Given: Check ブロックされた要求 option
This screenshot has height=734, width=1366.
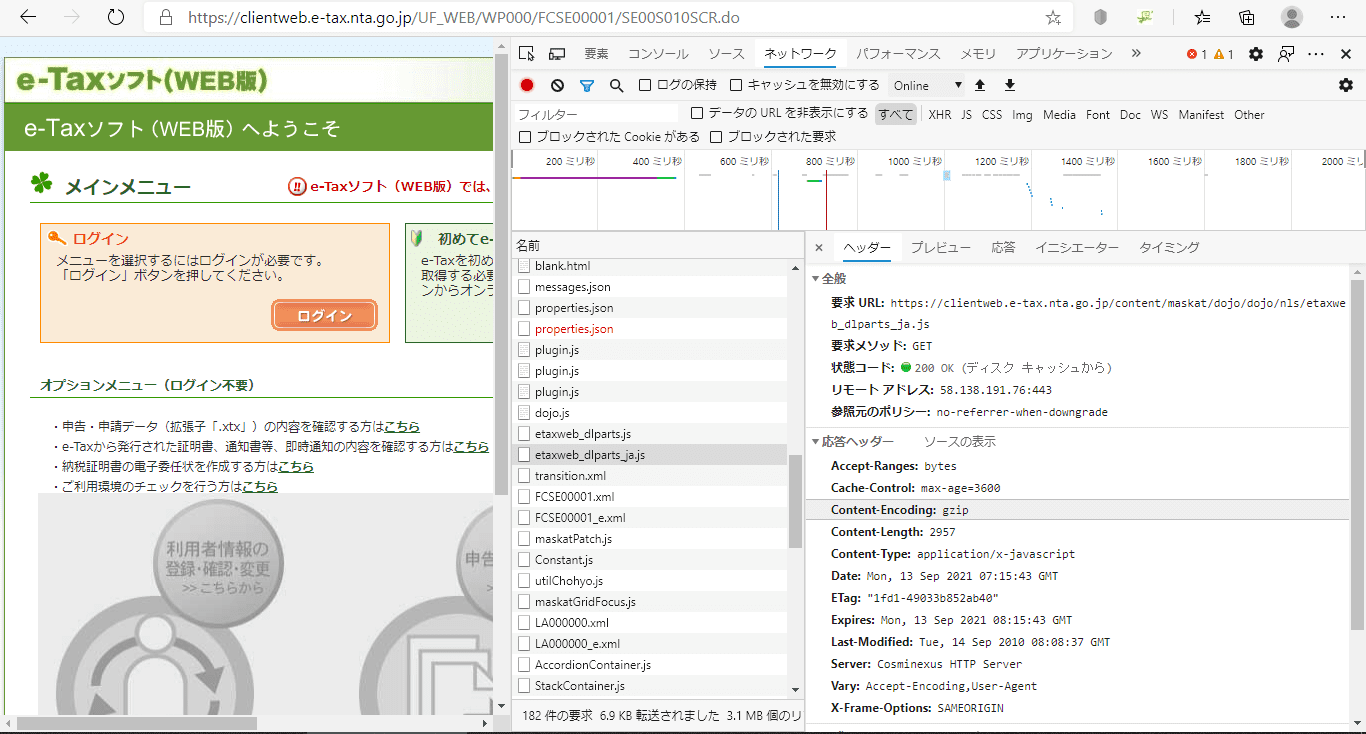Looking at the screenshot, I should pyautogui.click(x=716, y=137).
